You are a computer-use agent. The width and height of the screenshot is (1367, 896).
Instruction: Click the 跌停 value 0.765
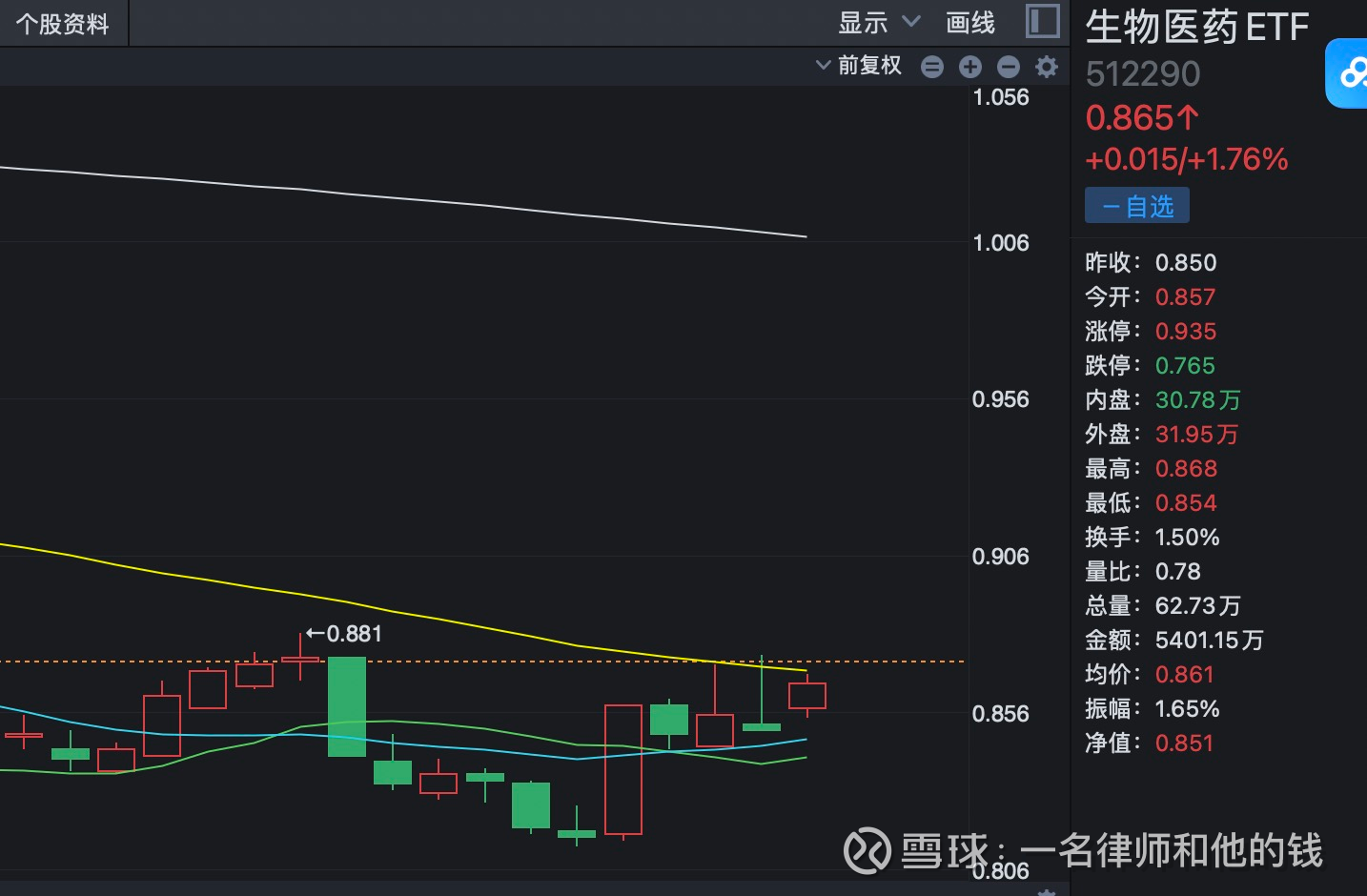[1185, 365]
